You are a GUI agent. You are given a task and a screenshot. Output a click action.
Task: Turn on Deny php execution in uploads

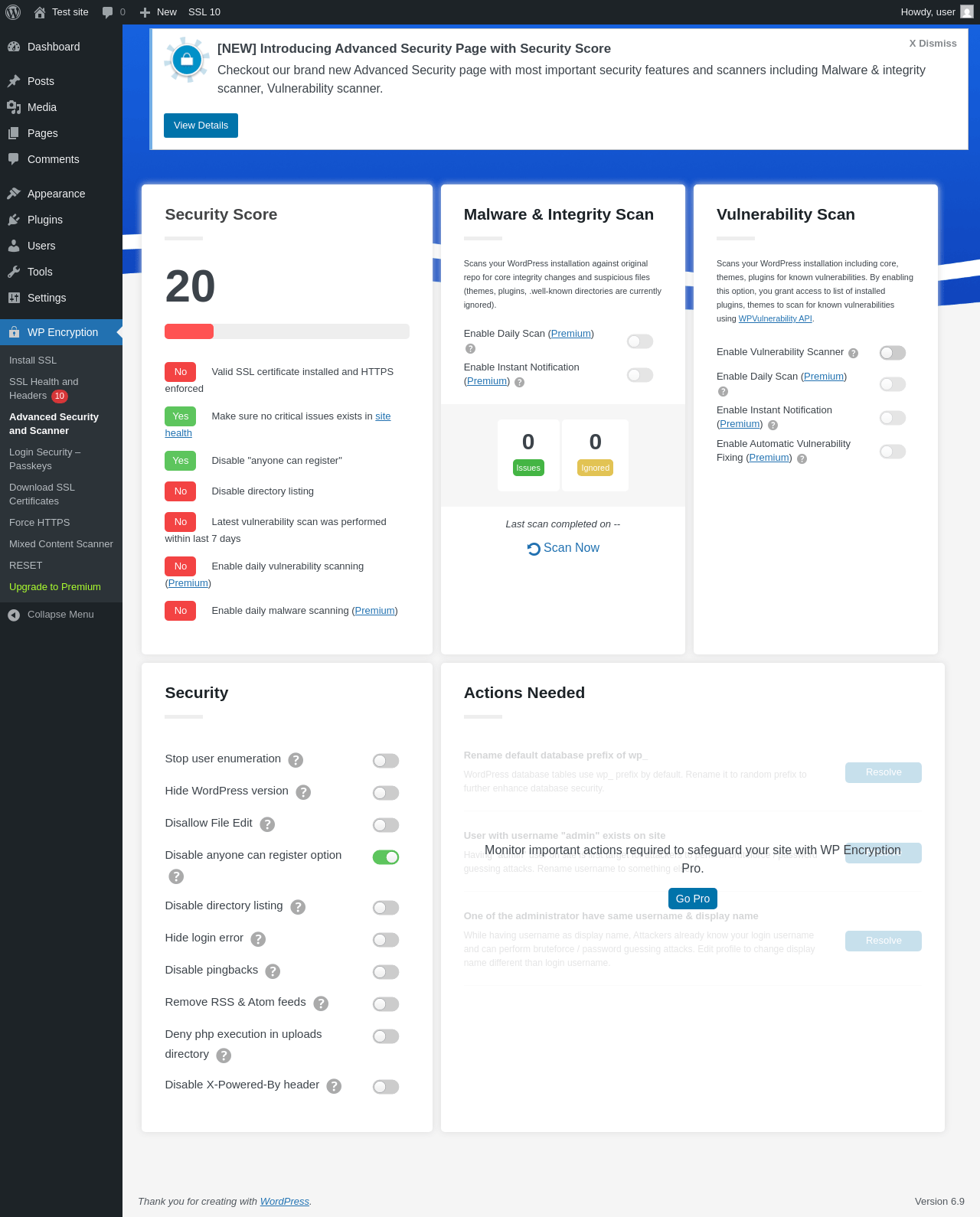pos(386,1036)
